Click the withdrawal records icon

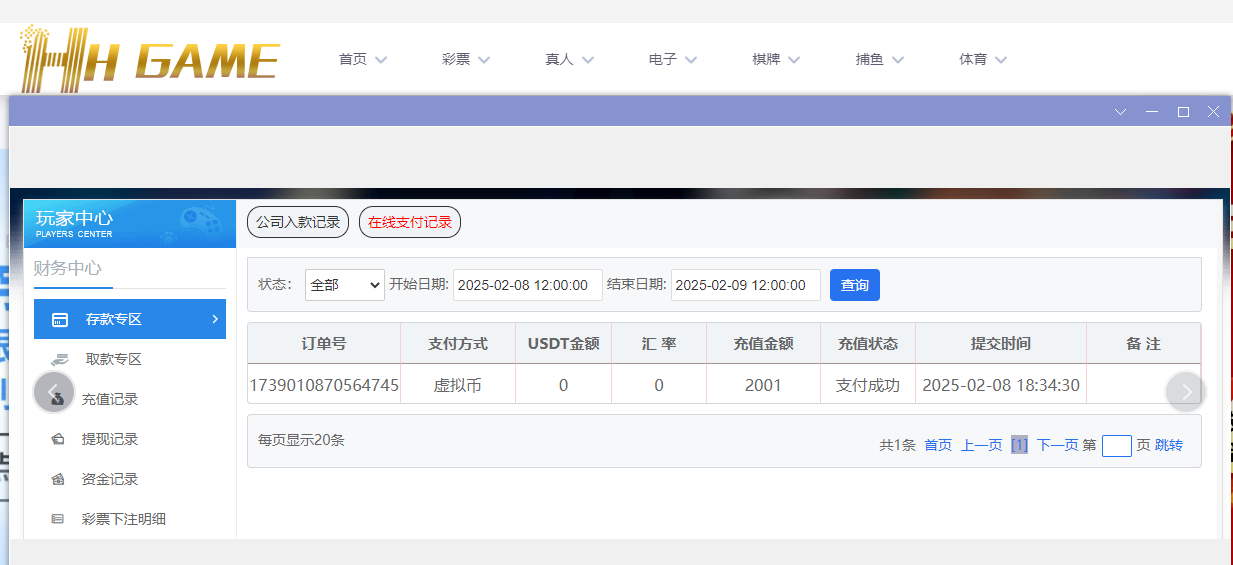click(58, 439)
